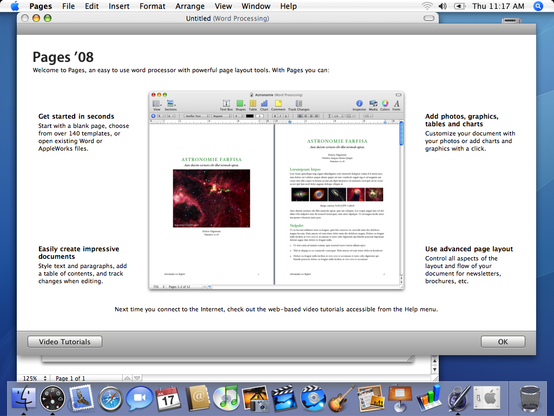Click the 'Get started in seconds' heading
This screenshot has height=416, width=554.
76,116
